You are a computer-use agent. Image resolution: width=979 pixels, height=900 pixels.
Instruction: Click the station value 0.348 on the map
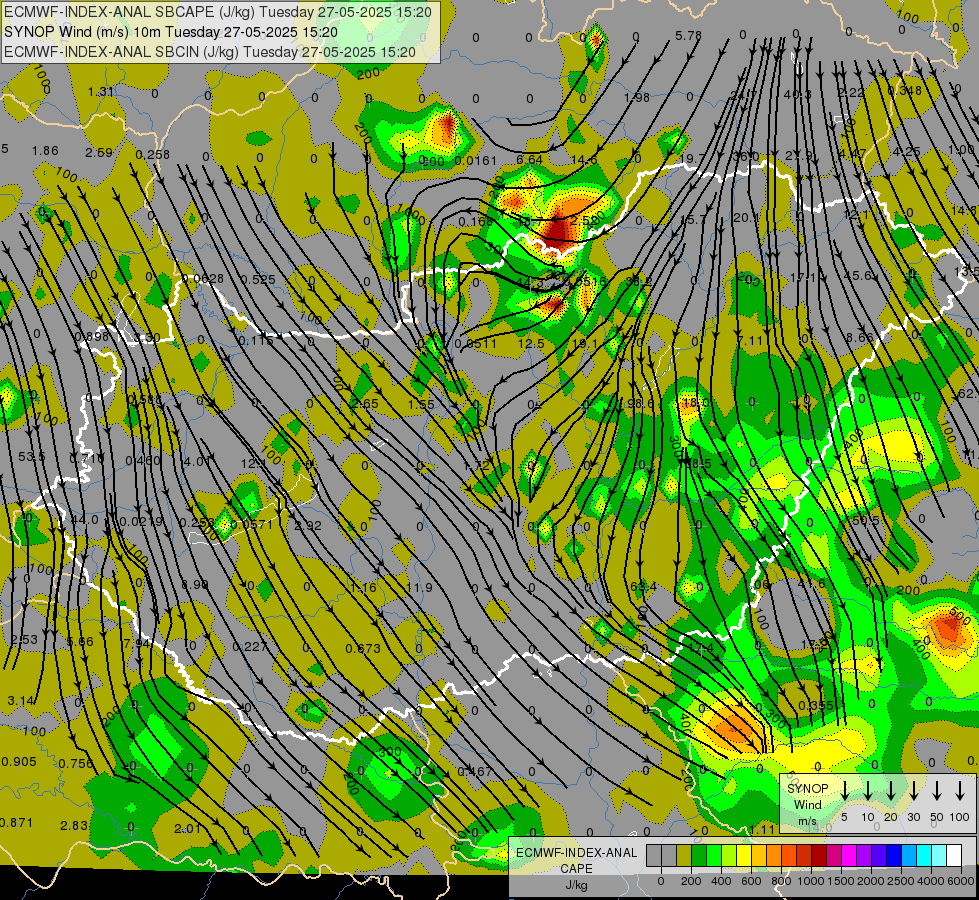pos(904,91)
